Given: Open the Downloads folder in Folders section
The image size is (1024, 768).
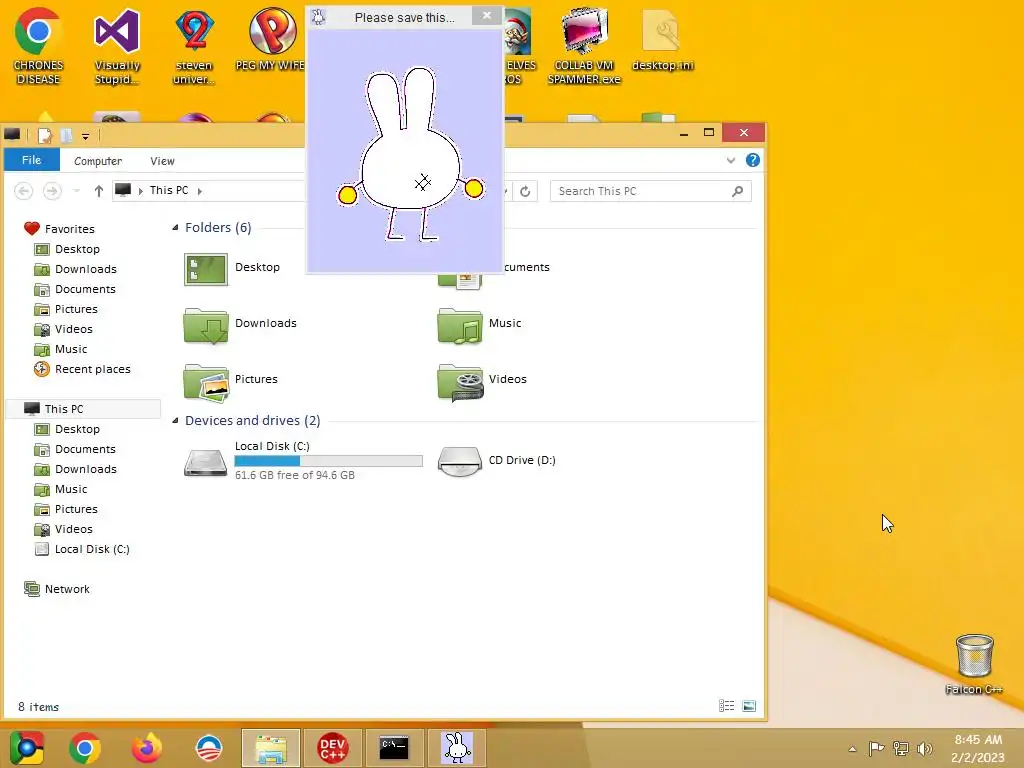Looking at the screenshot, I should [x=240, y=325].
